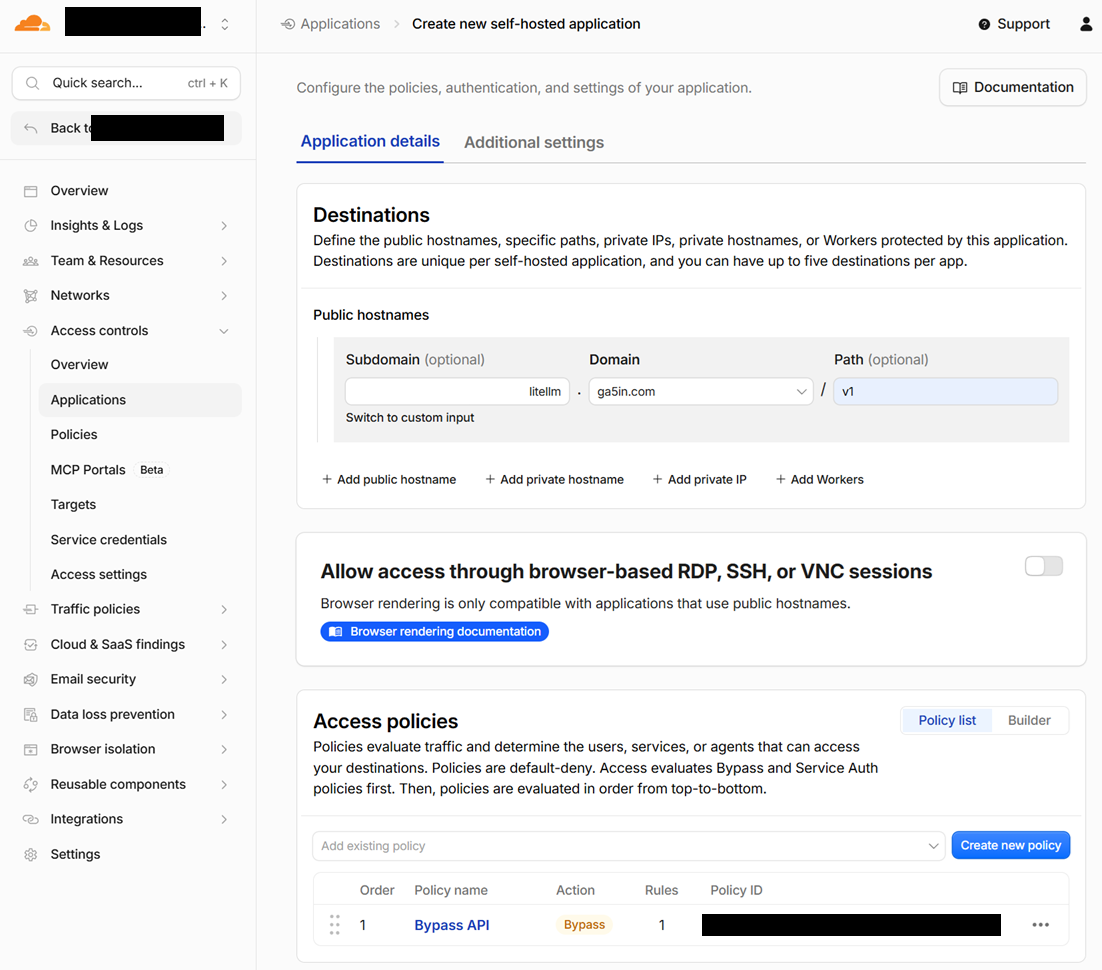
Task: Click the Insights & Logs icon
Action: [x=30, y=226]
